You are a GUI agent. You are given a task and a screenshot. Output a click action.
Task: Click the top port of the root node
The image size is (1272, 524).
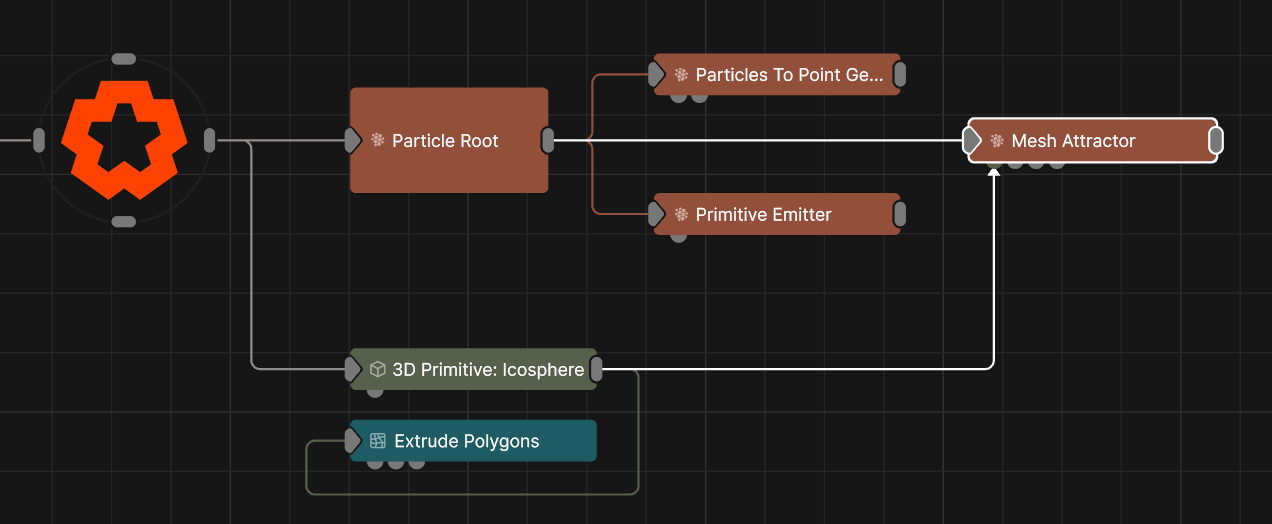tap(124, 59)
